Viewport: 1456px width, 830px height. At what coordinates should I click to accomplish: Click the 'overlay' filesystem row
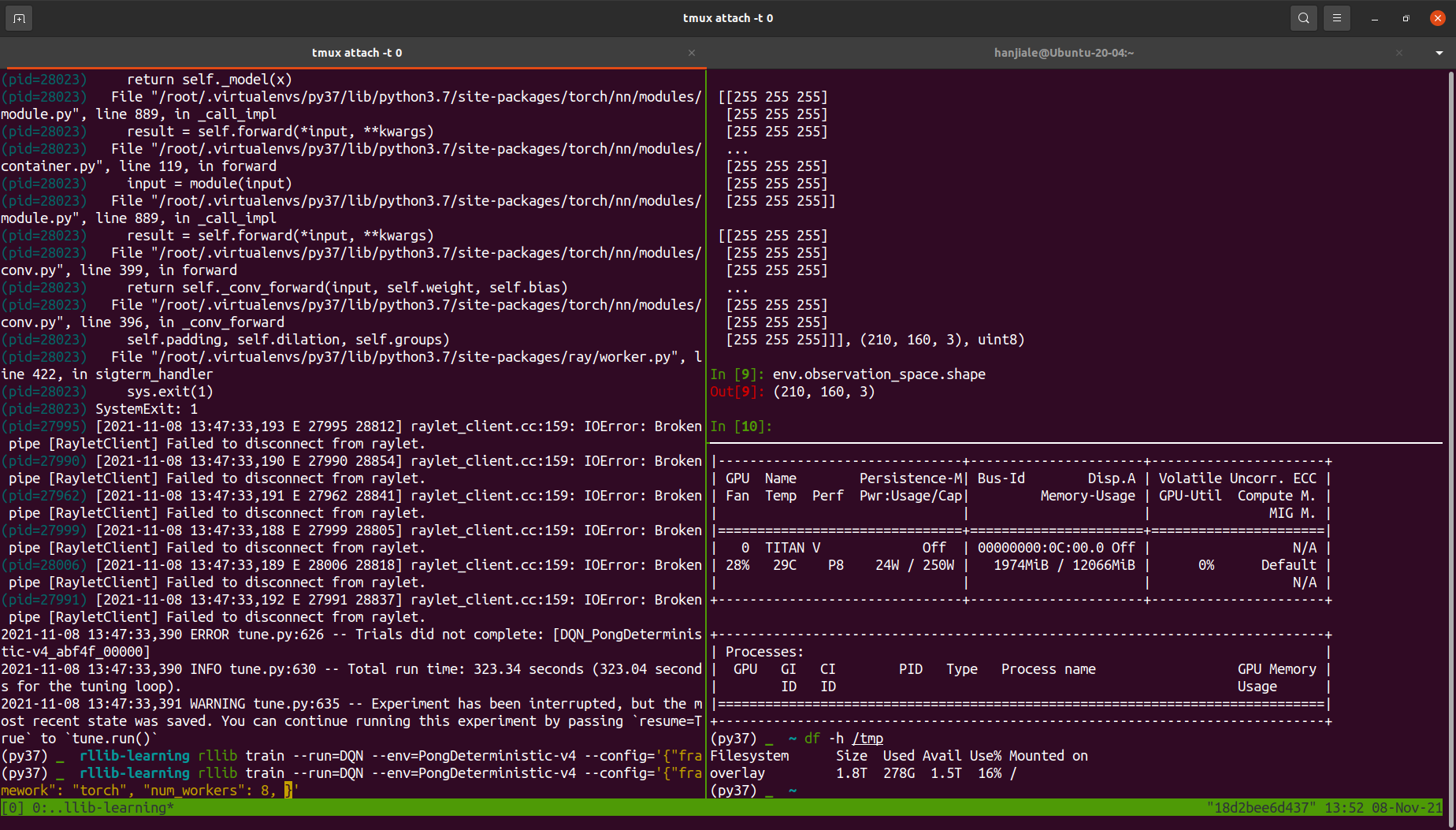[x=864, y=773]
